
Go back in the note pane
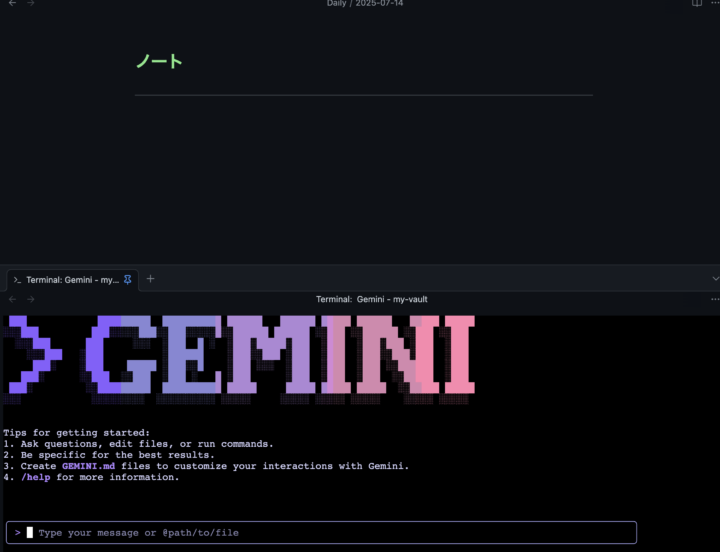pyautogui.click(x=12, y=3)
